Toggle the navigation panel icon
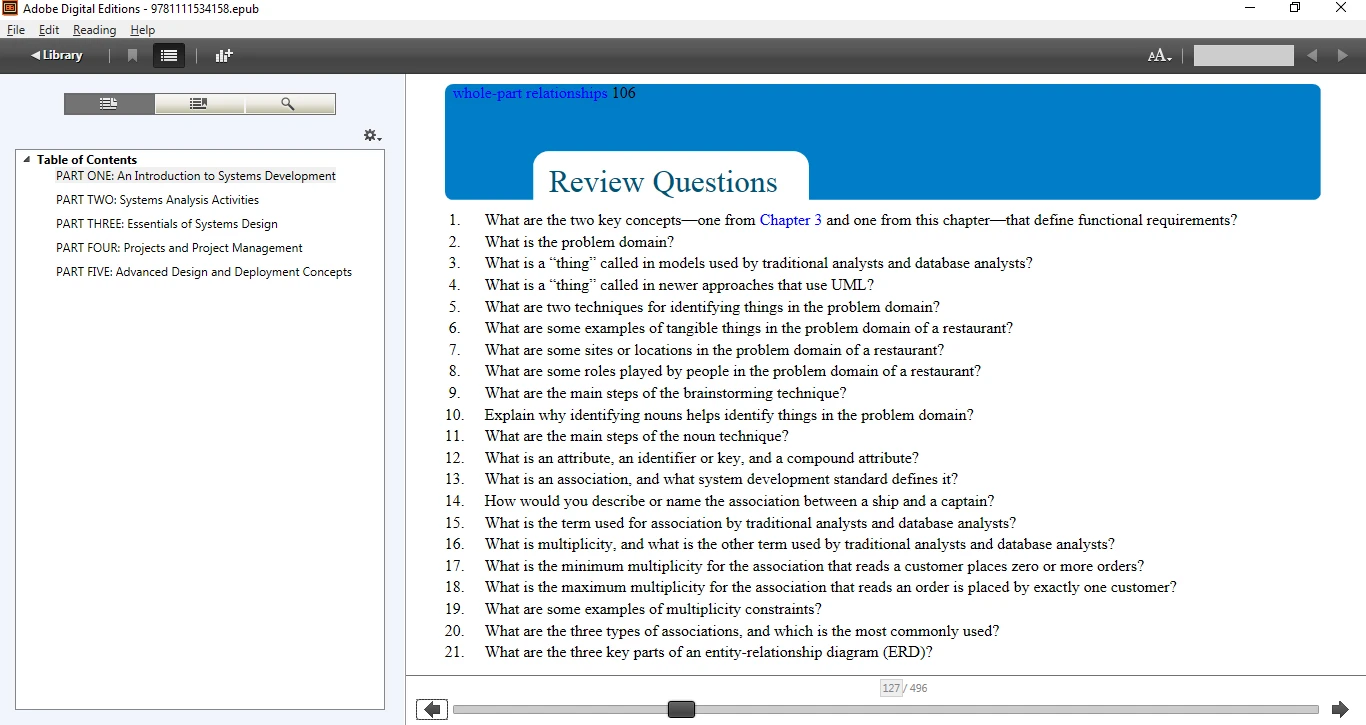1366x725 pixels. [169, 56]
